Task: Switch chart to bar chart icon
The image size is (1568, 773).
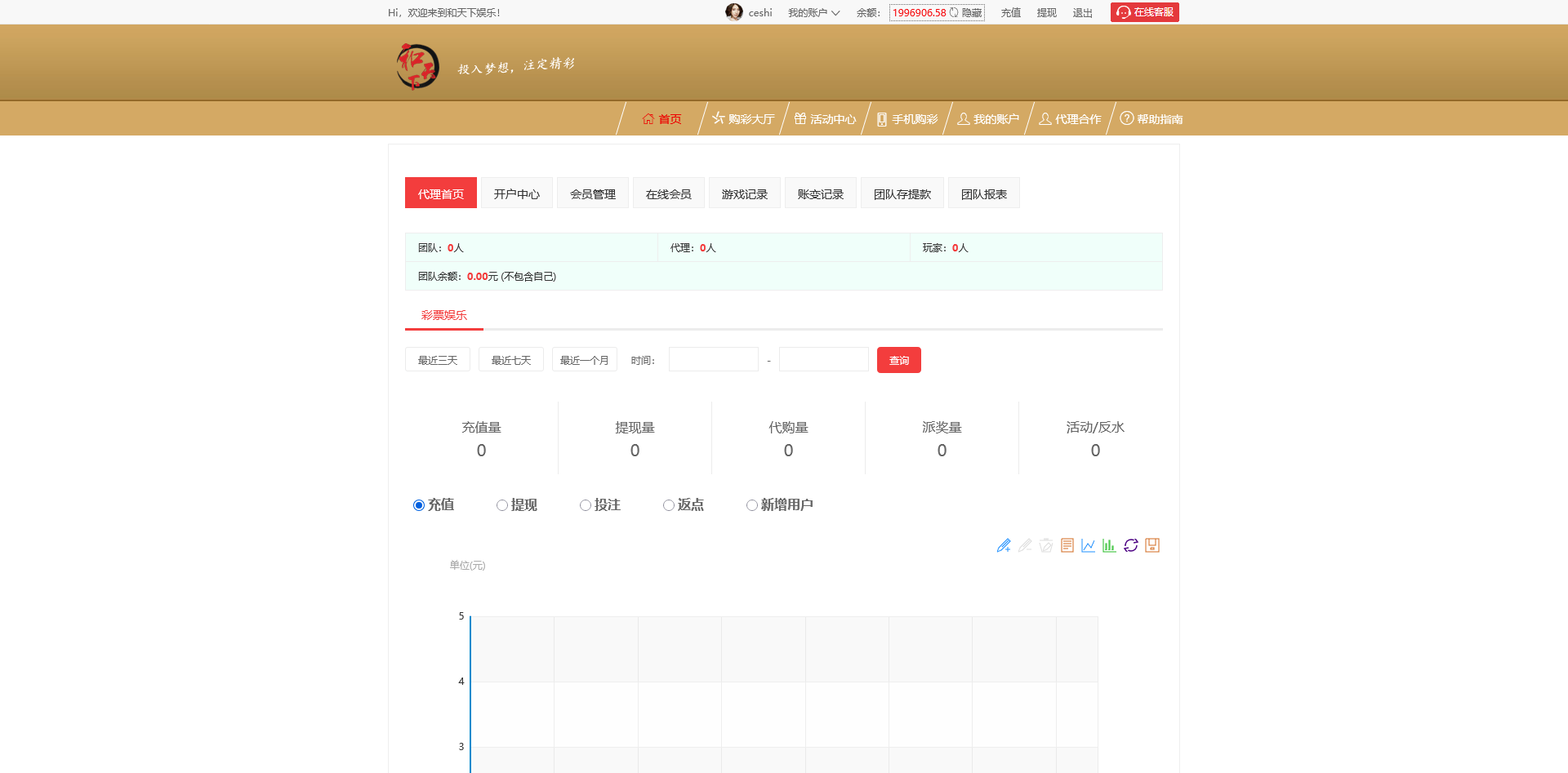Action: tap(1109, 545)
